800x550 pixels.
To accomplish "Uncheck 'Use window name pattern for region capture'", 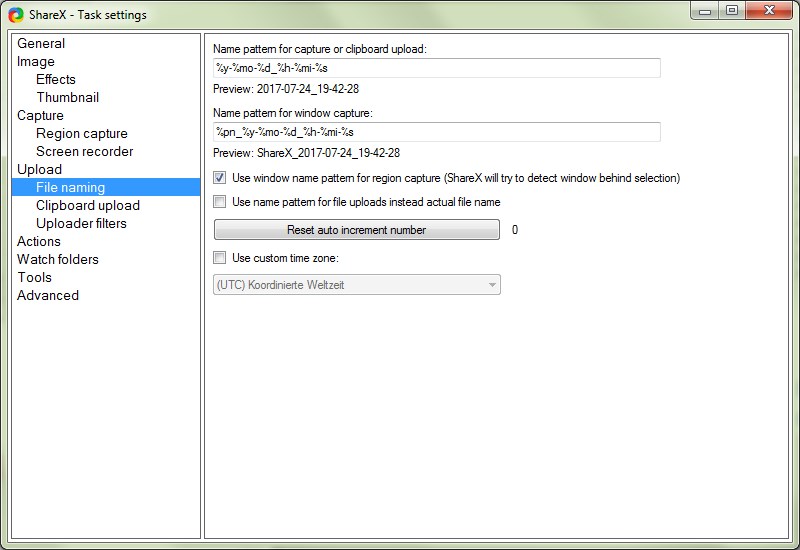I will click(220, 178).
